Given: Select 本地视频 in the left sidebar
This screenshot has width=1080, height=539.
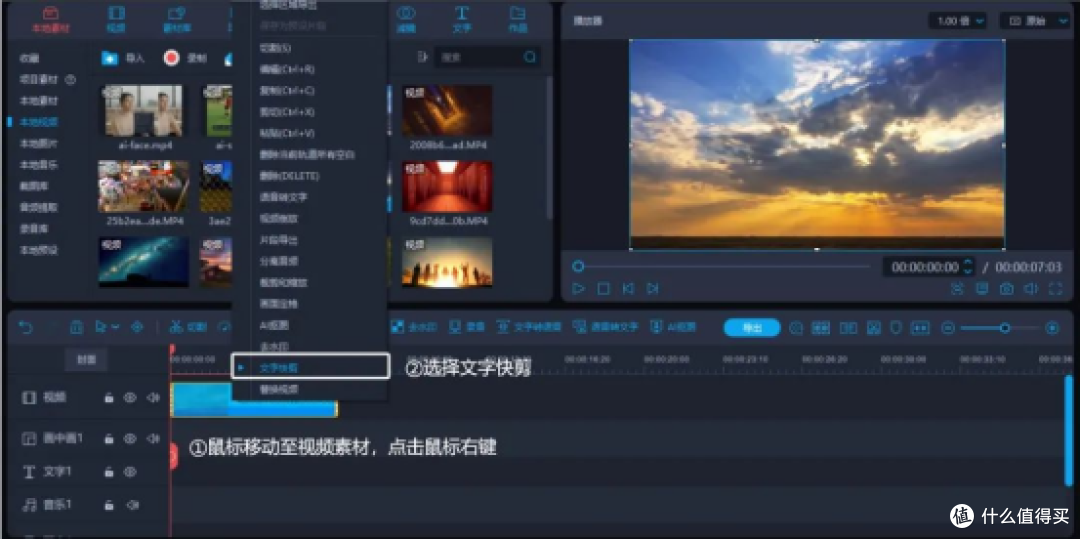Looking at the screenshot, I should point(39,122).
